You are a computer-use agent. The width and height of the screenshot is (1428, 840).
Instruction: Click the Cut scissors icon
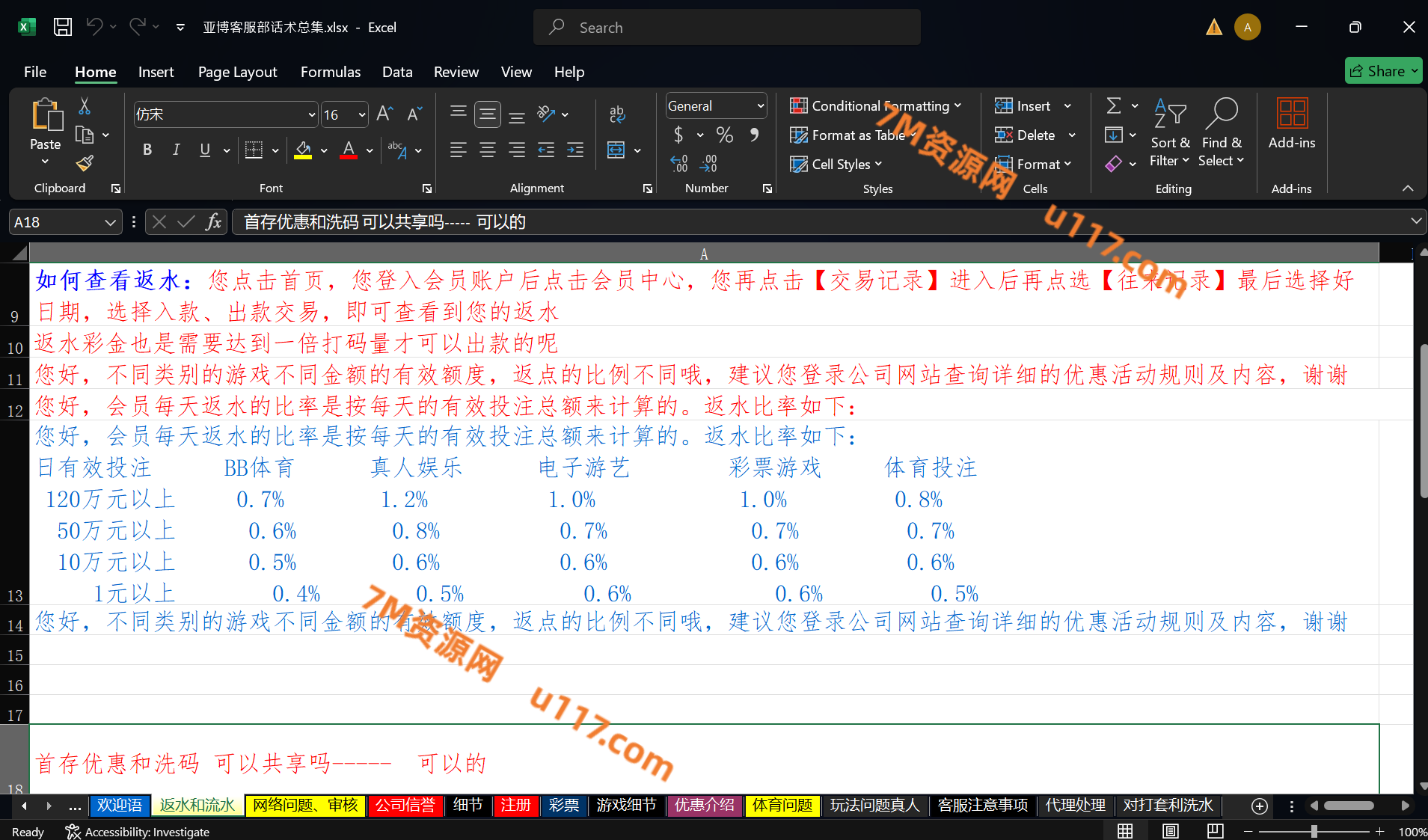point(85,106)
